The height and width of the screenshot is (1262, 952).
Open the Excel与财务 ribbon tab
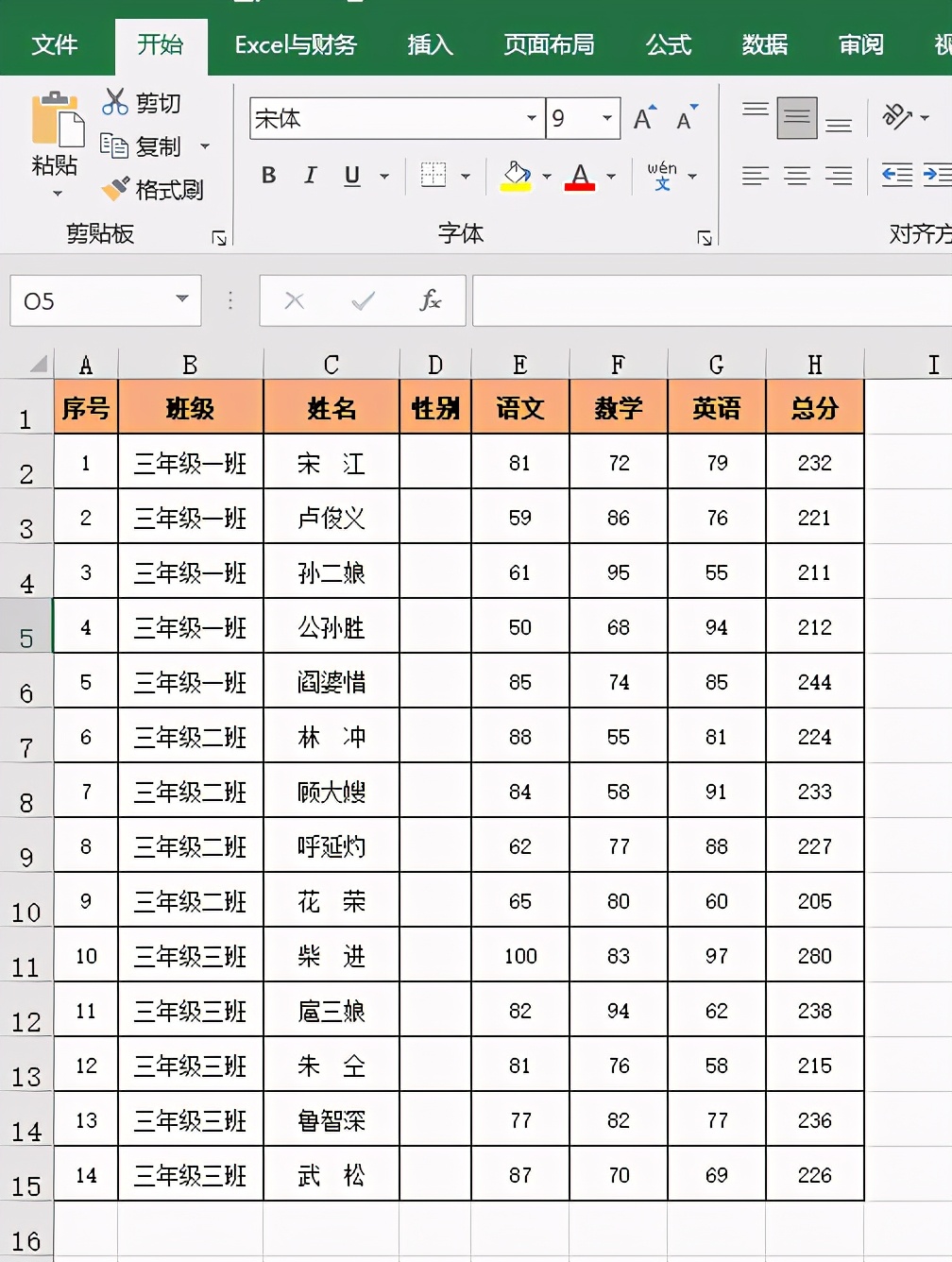click(x=294, y=43)
